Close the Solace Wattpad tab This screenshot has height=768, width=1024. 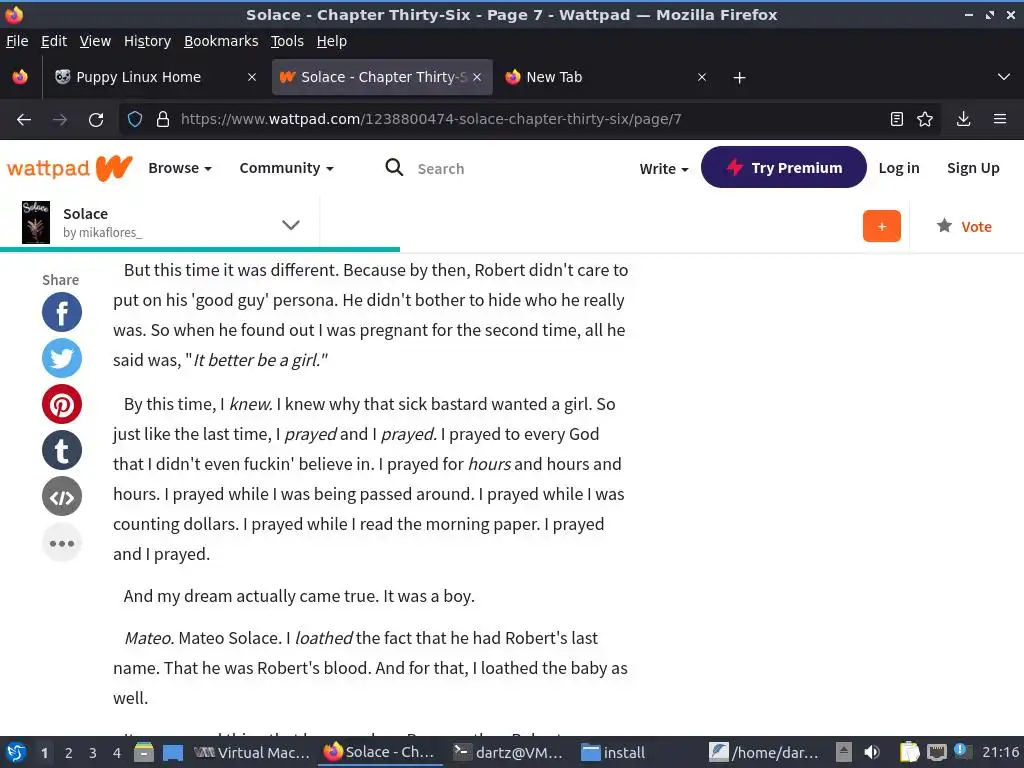(x=477, y=77)
